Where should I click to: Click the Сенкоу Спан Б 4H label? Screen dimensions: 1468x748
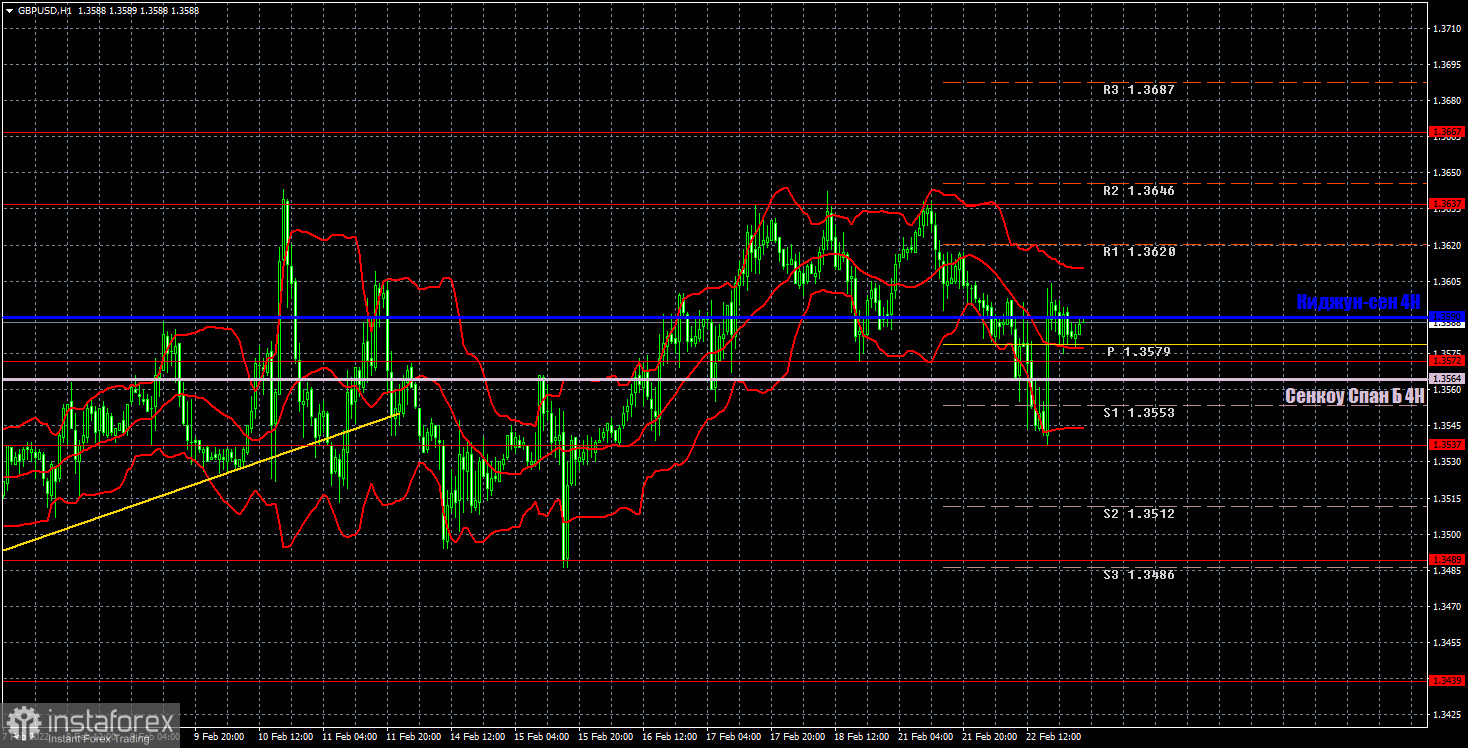point(1355,396)
